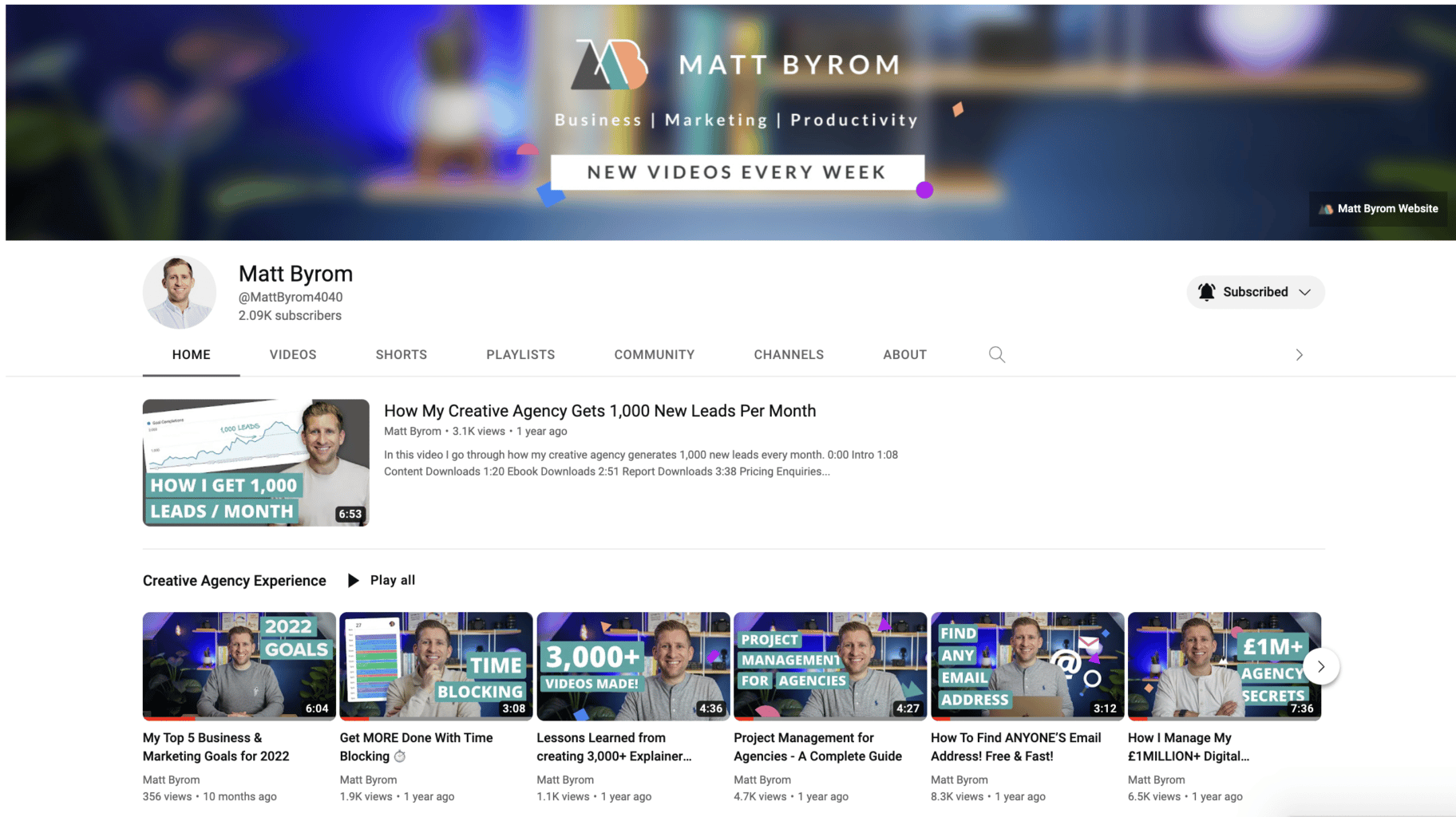Screen dimensions: 1456x817
Task: Click the '4.7K views • 1 year ago' text
Action: pos(791,796)
